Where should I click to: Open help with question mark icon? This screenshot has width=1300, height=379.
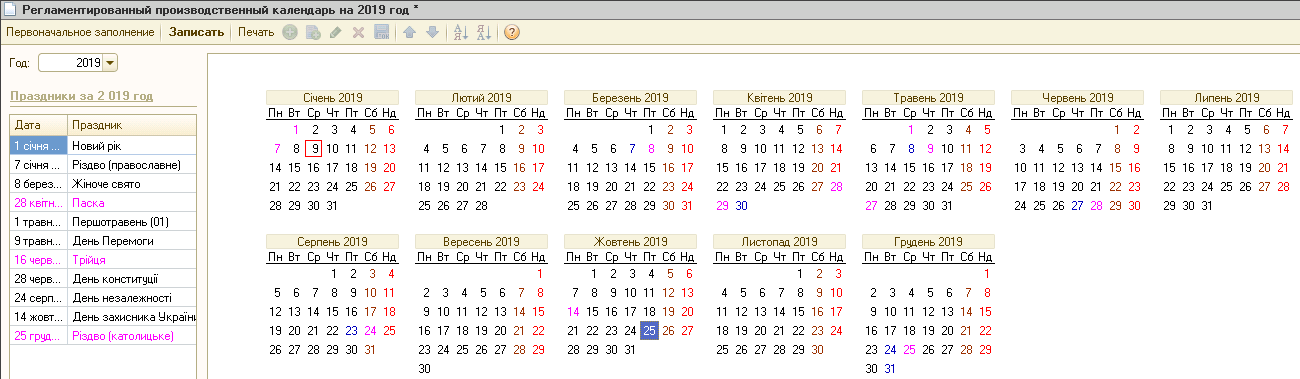tap(512, 32)
